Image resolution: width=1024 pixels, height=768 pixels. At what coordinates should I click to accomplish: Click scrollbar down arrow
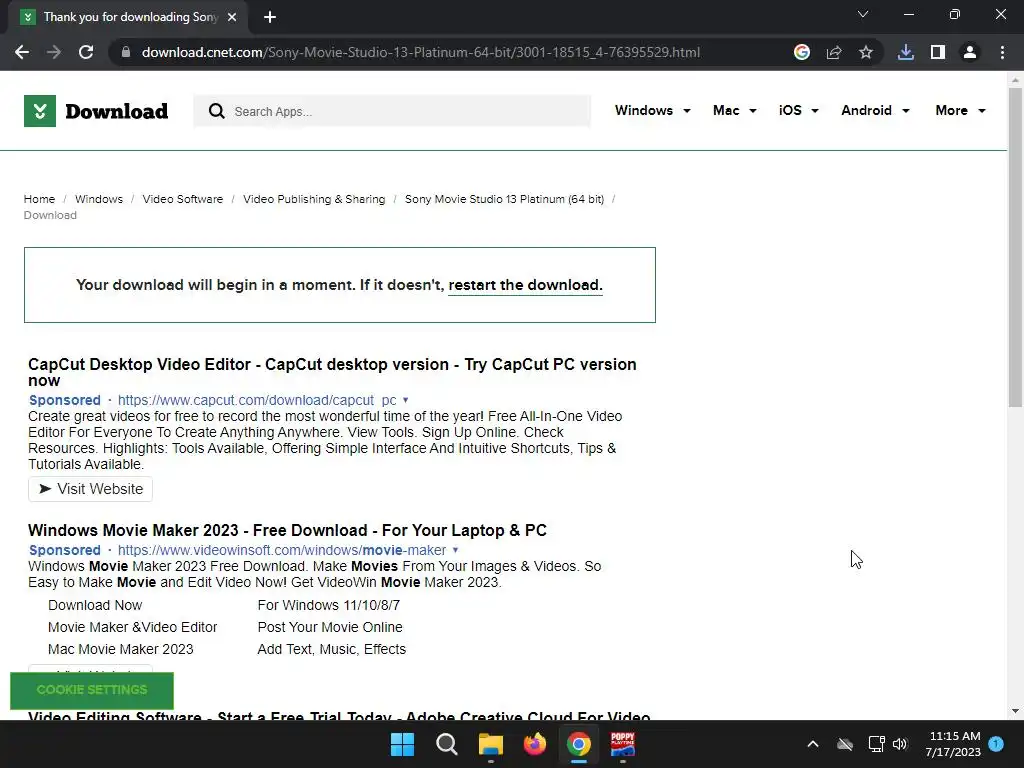point(1015,711)
